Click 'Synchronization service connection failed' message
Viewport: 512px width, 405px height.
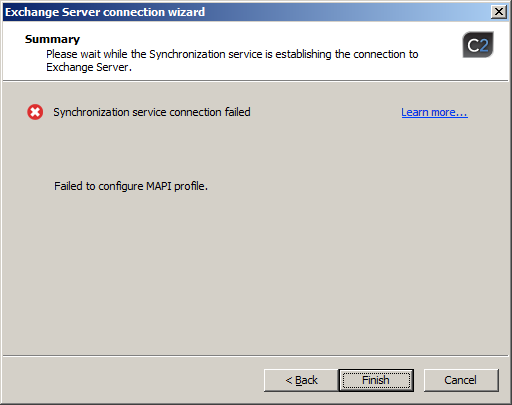click(152, 112)
